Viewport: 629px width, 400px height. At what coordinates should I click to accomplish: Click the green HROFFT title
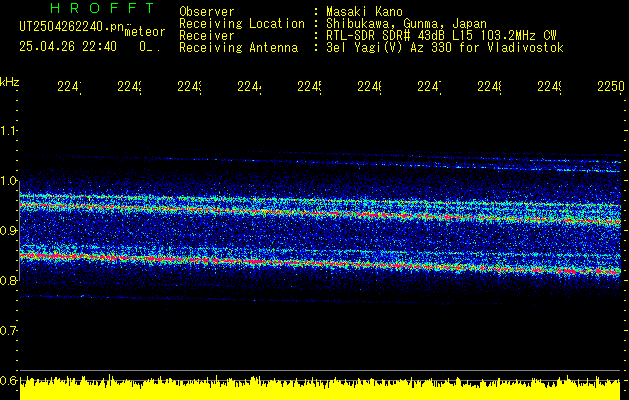point(102,8)
